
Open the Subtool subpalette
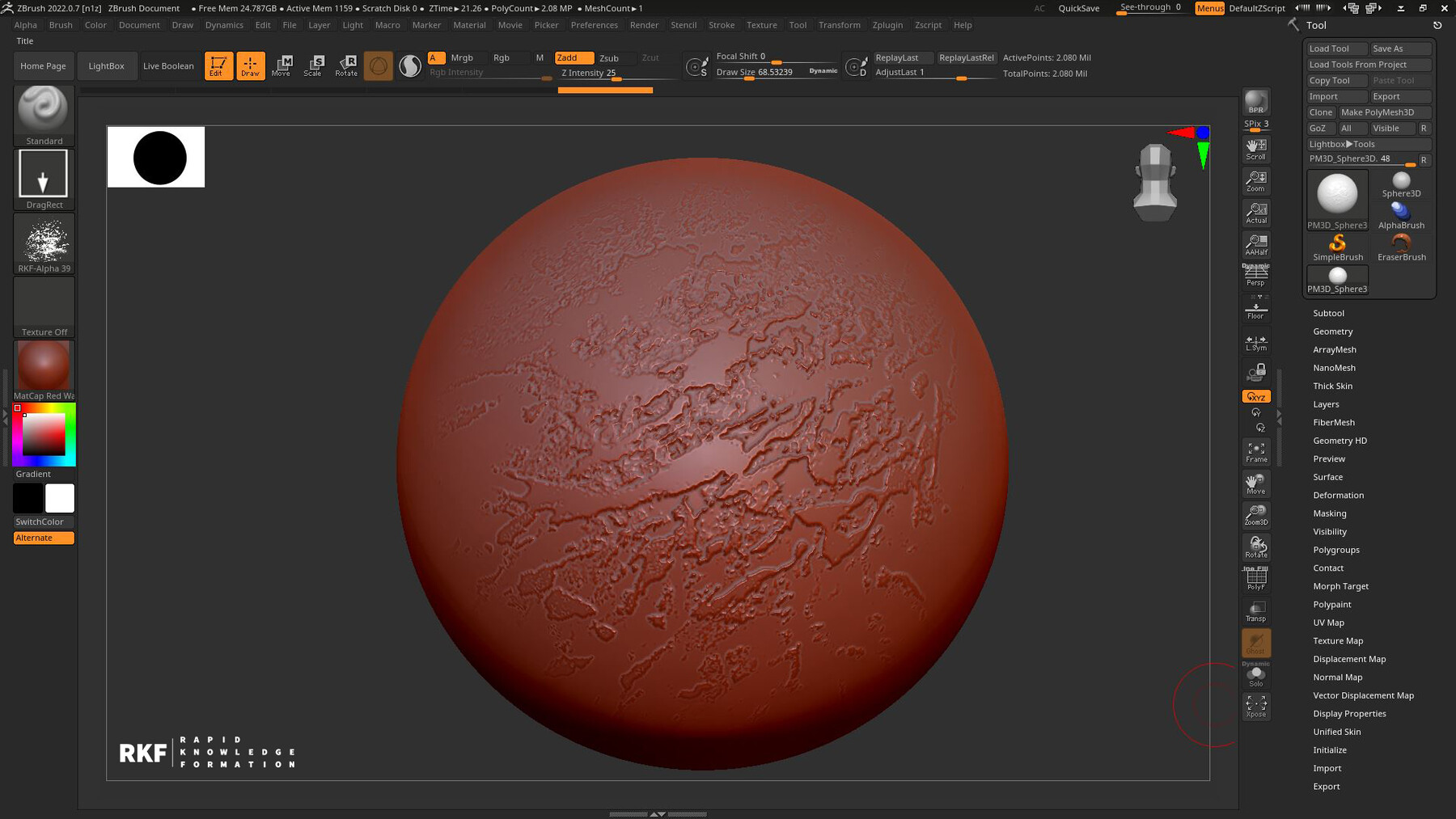[1328, 313]
